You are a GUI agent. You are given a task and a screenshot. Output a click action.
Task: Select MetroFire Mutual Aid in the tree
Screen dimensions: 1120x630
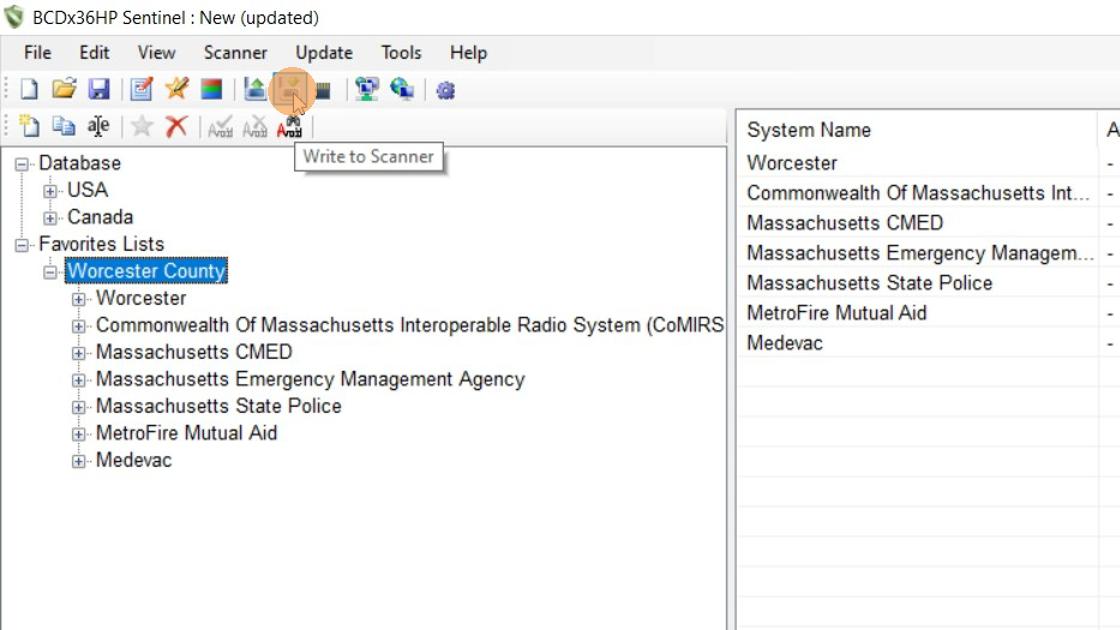[186, 433]
